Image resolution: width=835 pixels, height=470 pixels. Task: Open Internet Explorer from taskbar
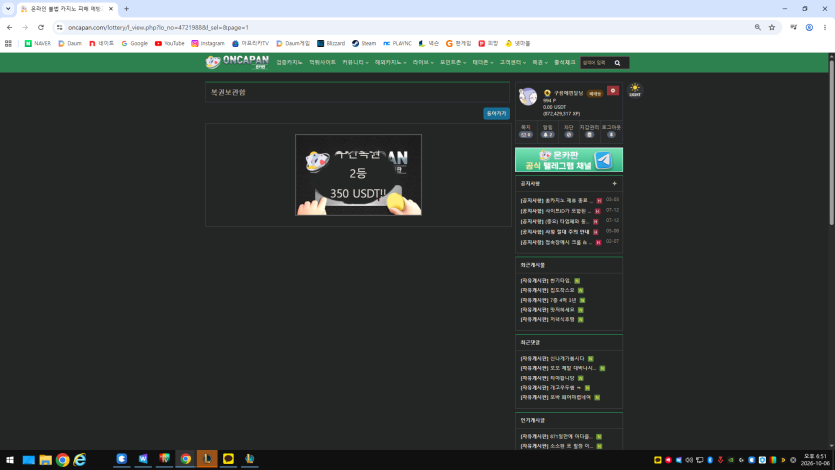(x=80, y=459)
